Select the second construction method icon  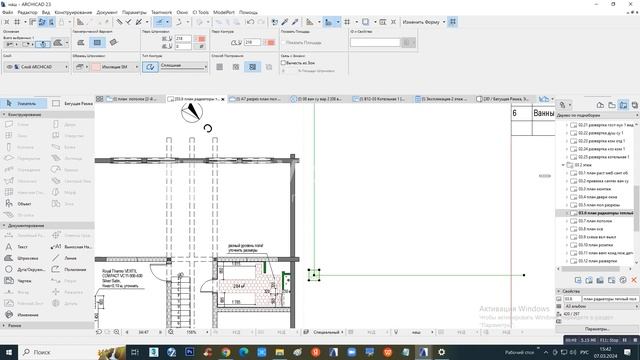point(236,67)
